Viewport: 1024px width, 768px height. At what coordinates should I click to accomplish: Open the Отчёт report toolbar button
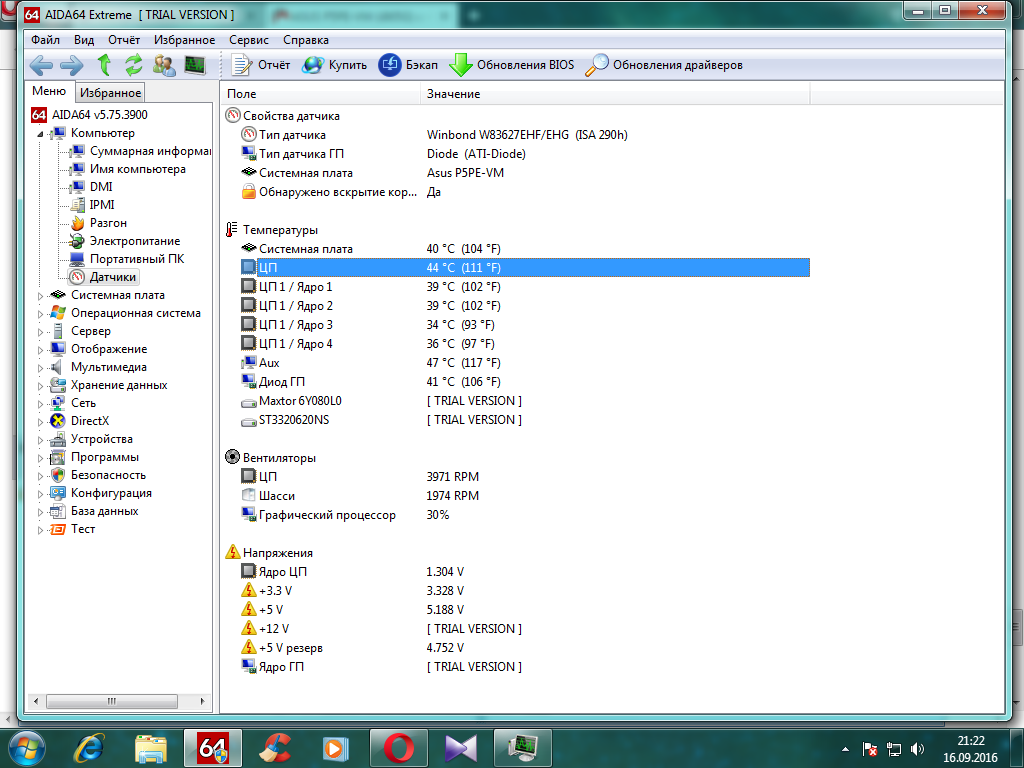click(x=261, y=65)
